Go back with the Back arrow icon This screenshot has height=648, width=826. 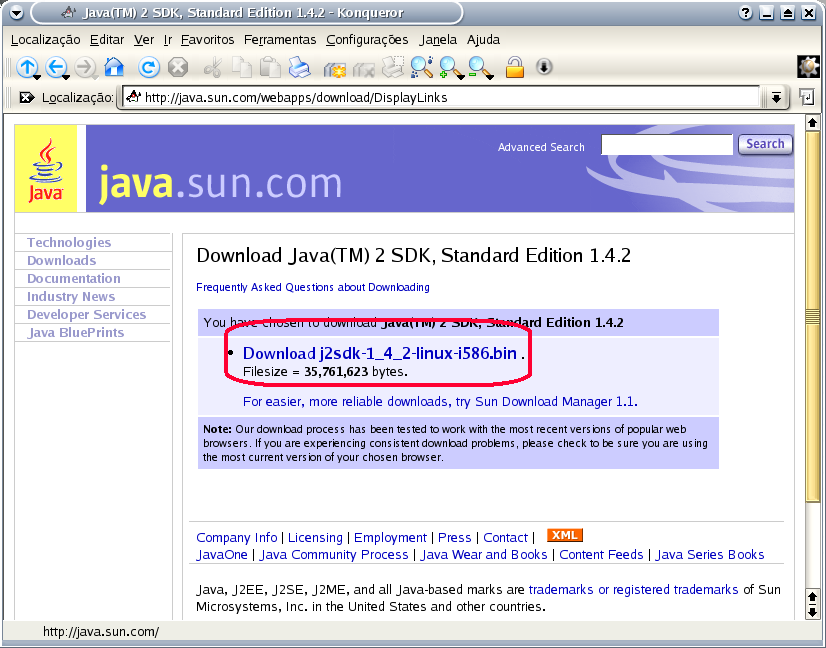tap(55, 67)
